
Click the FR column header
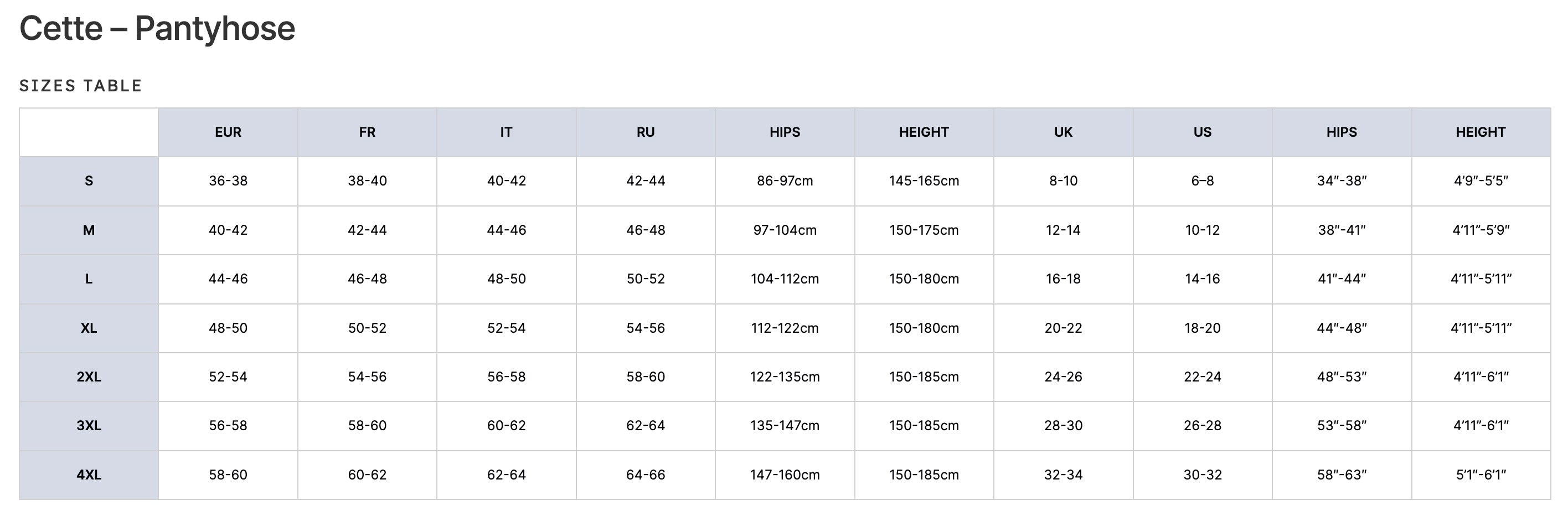(x=367, y=132)
